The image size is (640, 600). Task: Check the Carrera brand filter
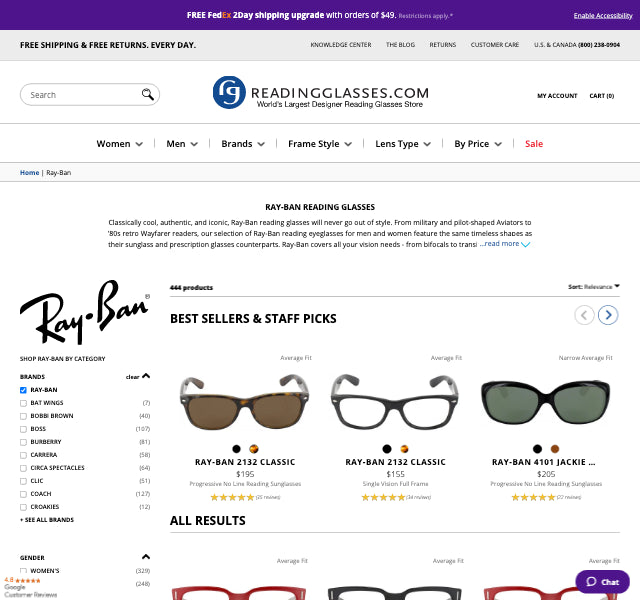(x=23, y=455)
